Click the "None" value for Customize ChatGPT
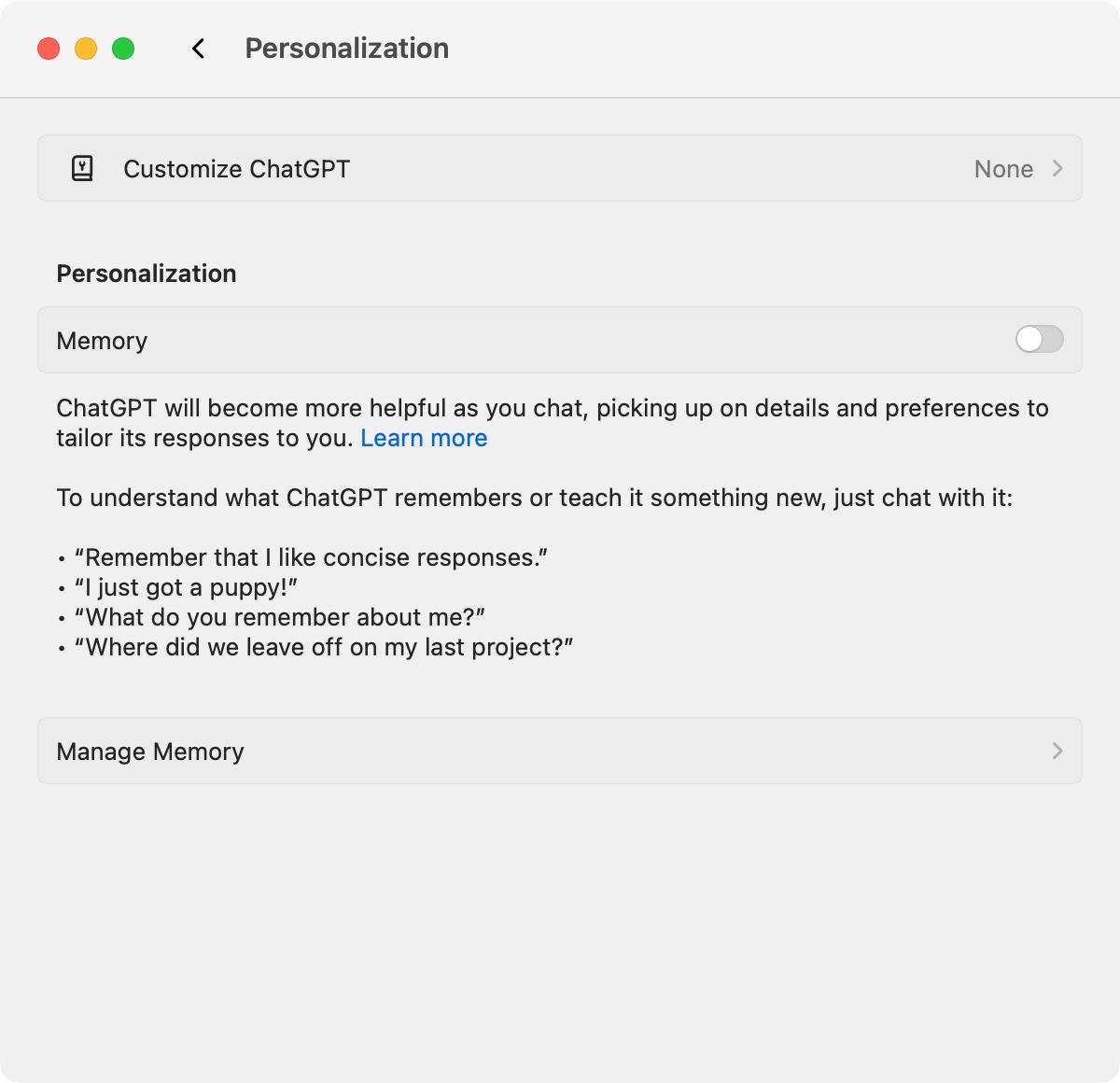Viewport: 1120px width, 1083px height. click(1003, 169)
